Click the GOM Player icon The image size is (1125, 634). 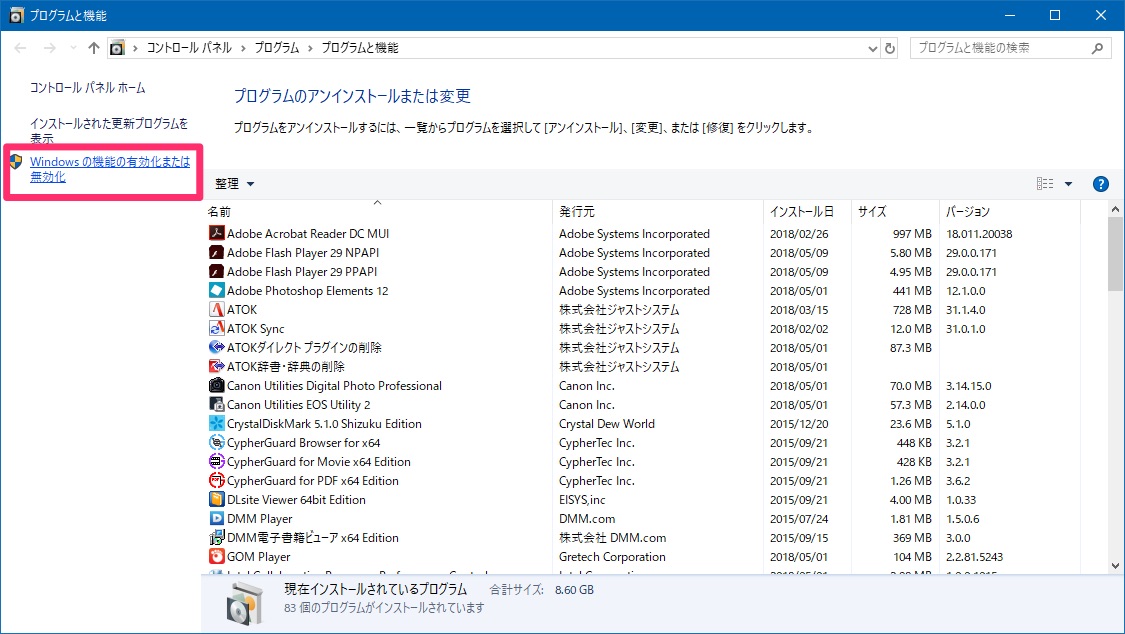216,557
